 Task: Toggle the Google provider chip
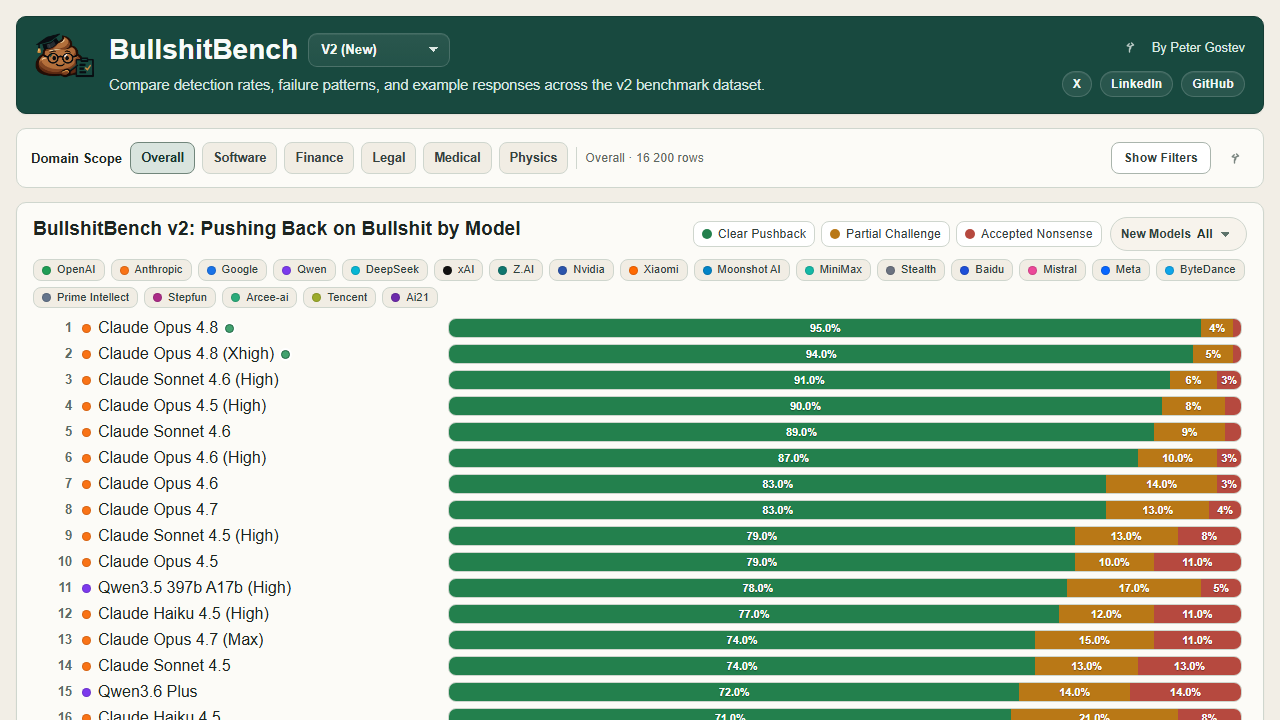pos(233,270)
